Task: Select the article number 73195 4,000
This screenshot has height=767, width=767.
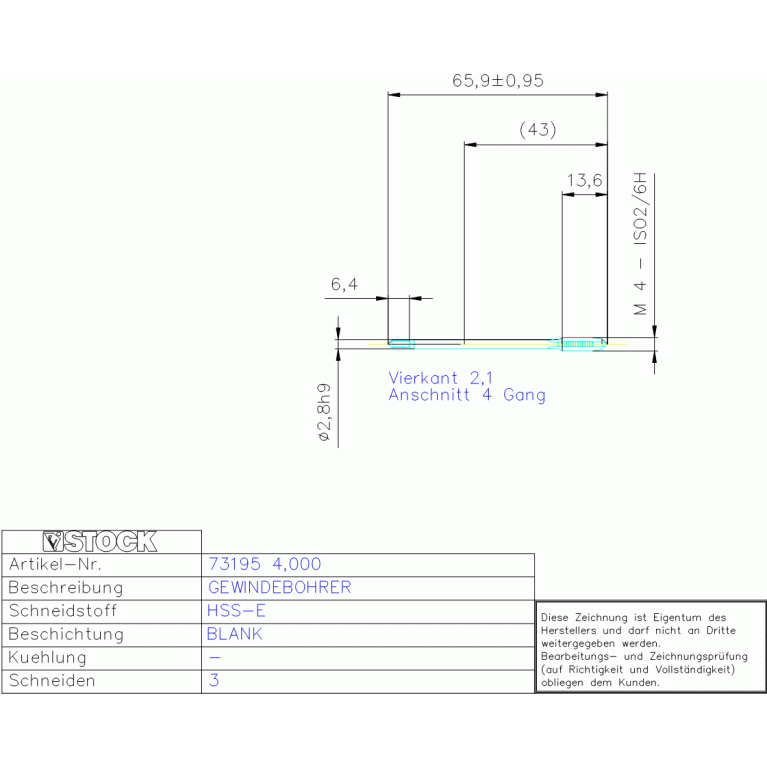Action: pos(265,564)
